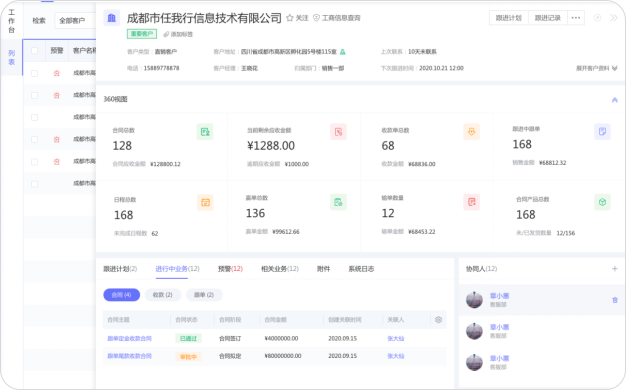The height and width of the screenshot is (390, 627).
Task: Open the three-dot more actions menu
Action: coord(576,18)
